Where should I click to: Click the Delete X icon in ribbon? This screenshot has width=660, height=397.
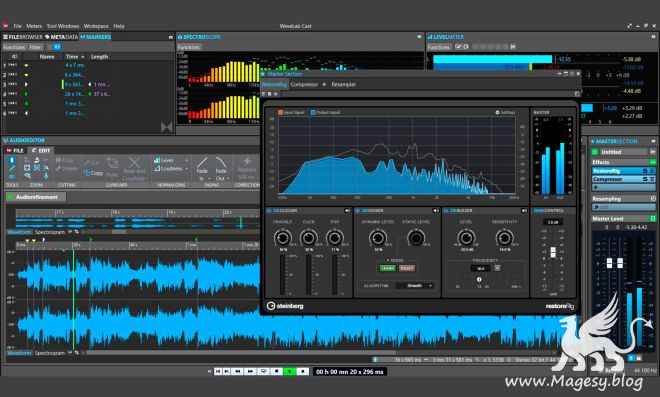(x=135, y=162)
